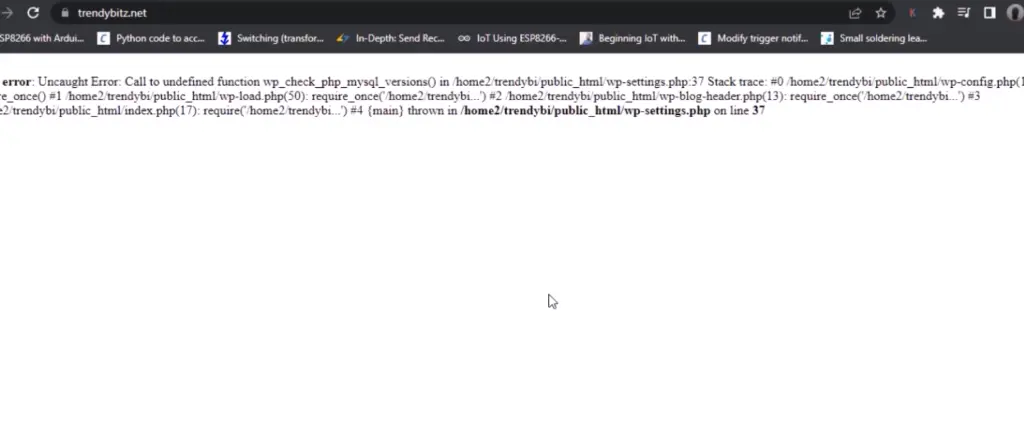Click bold path /home2/trendybi/public_html/wp-settings.php
The image size is (1024, 427).
[x=585, y=110]
